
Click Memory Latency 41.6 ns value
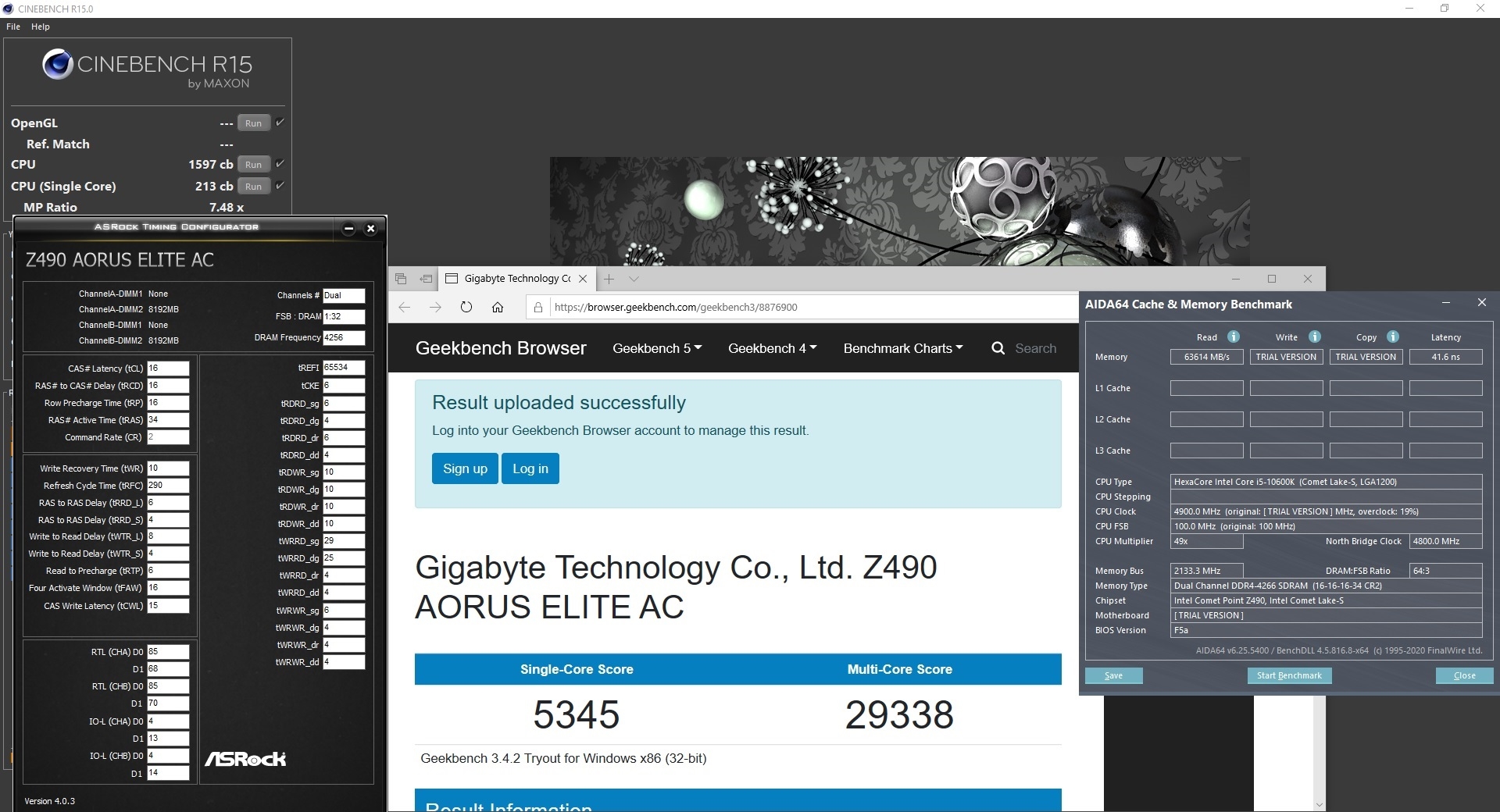(1445, 357)
